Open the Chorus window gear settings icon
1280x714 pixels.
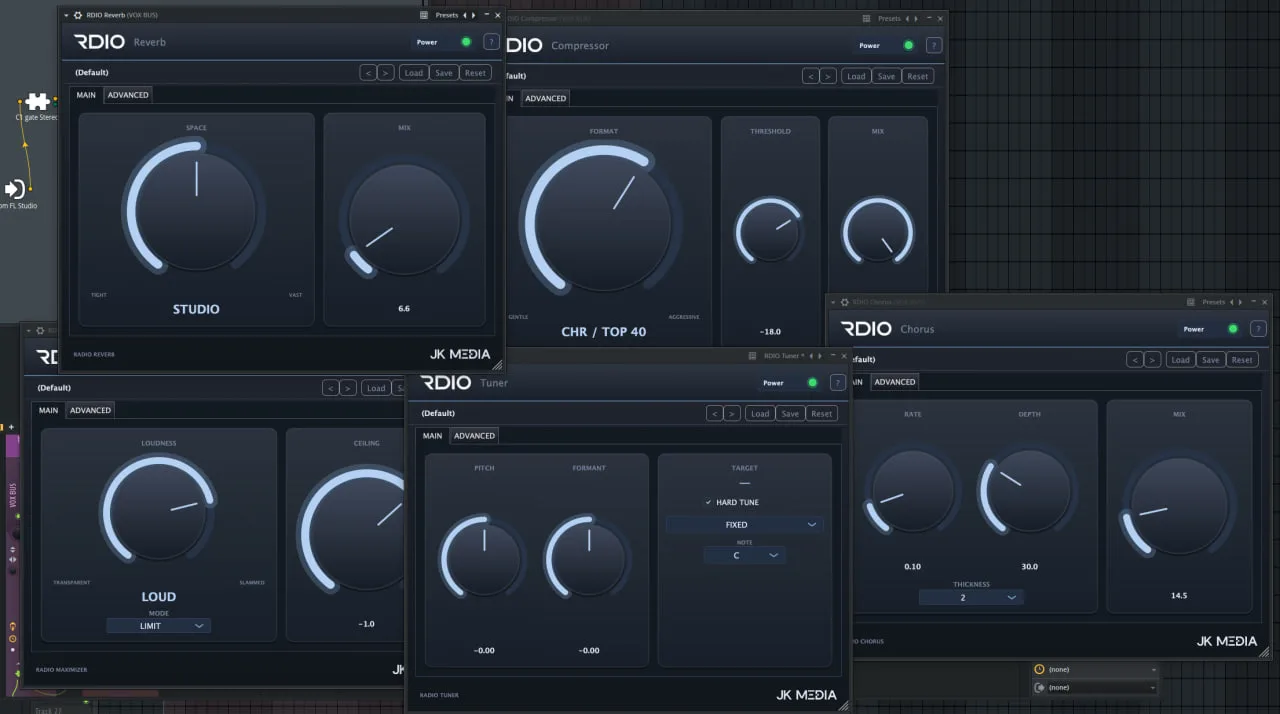pyautogui.click(x=846, y=301)
